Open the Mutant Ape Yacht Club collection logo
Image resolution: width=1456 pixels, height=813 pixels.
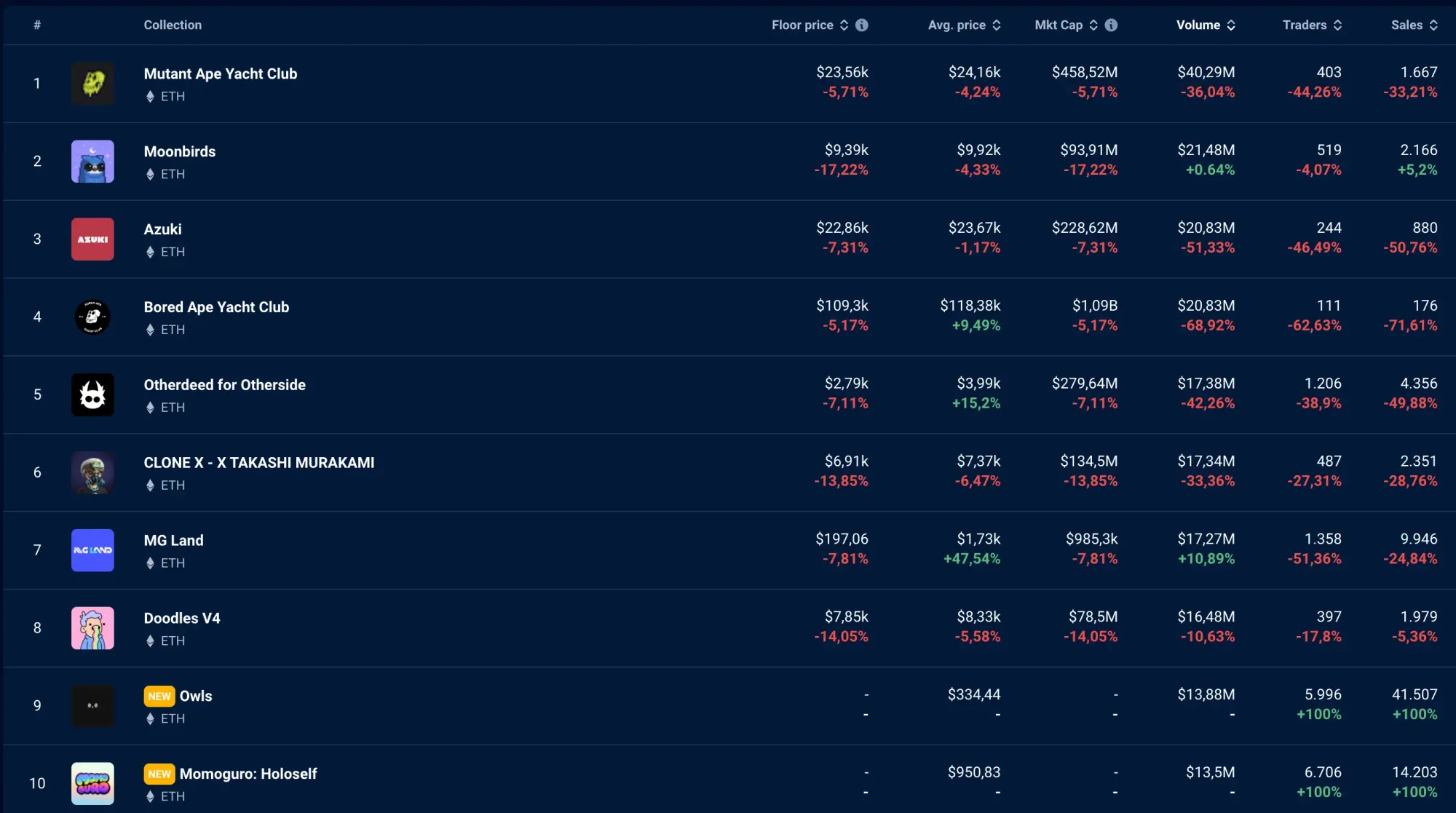(x=92, y=84)
